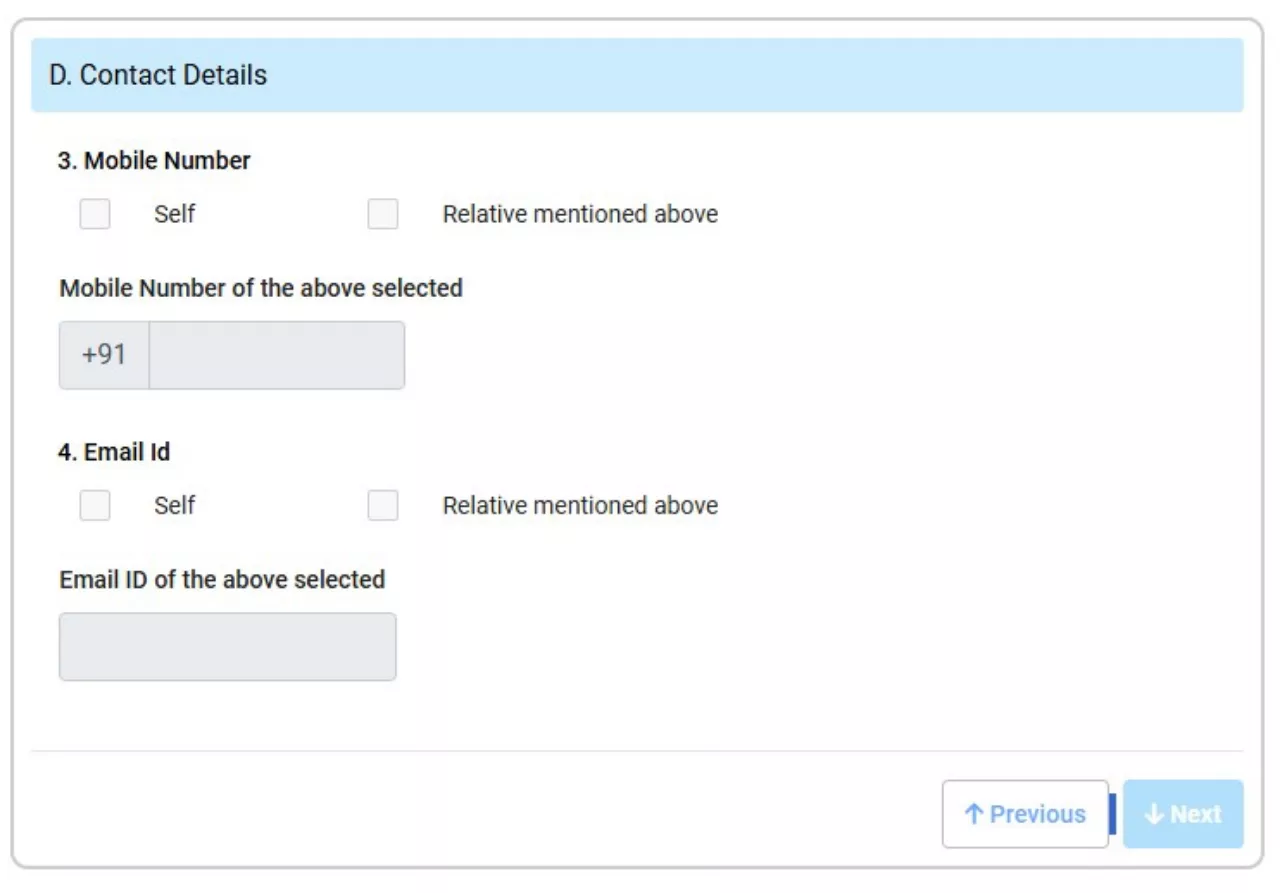This screenshot has height=893, width=1280.
Task: Tick the Self checkbox under Mobile Number
Action: coord(95,214)
